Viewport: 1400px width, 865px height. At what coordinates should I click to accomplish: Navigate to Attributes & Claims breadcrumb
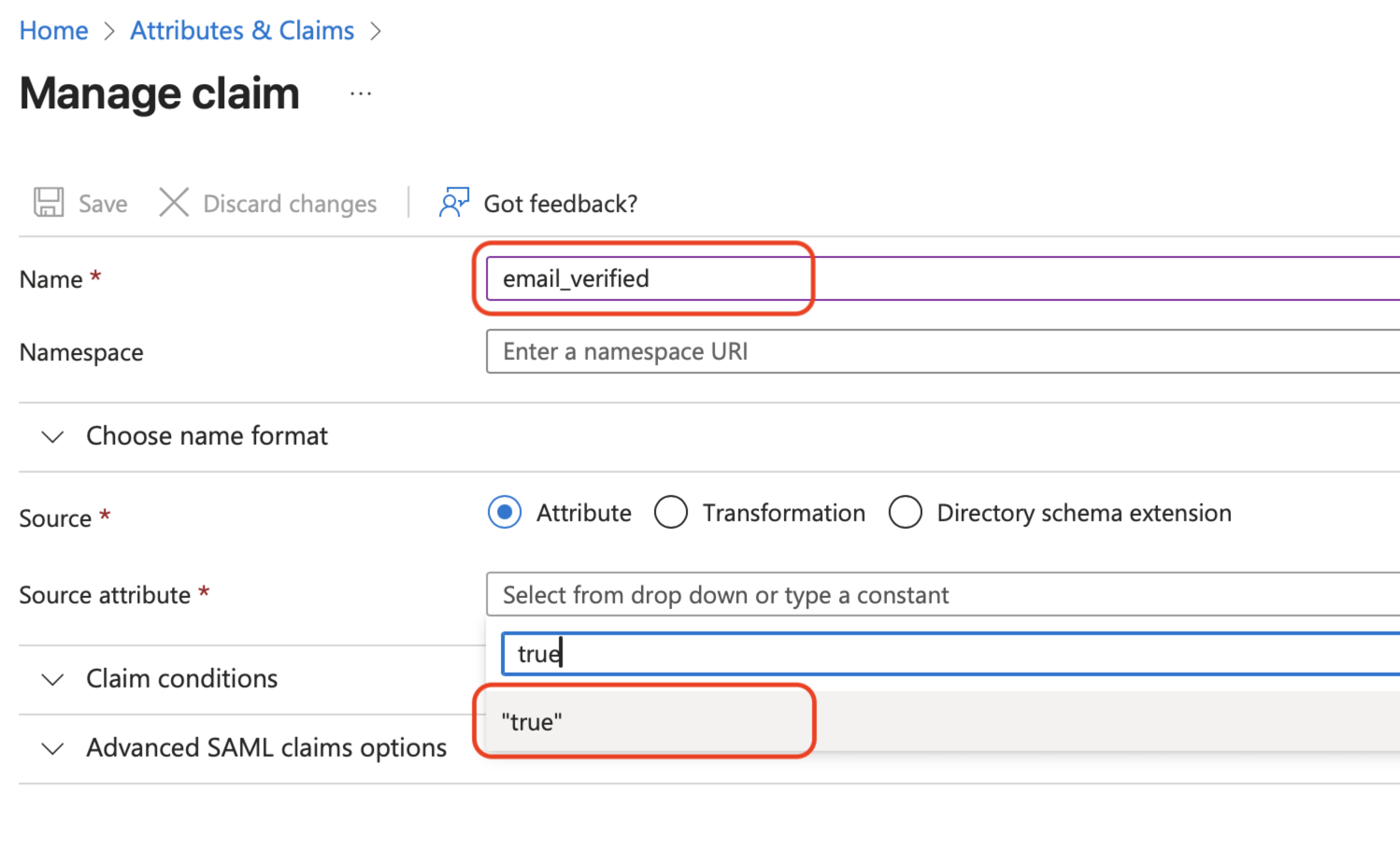tap(241, 30)
